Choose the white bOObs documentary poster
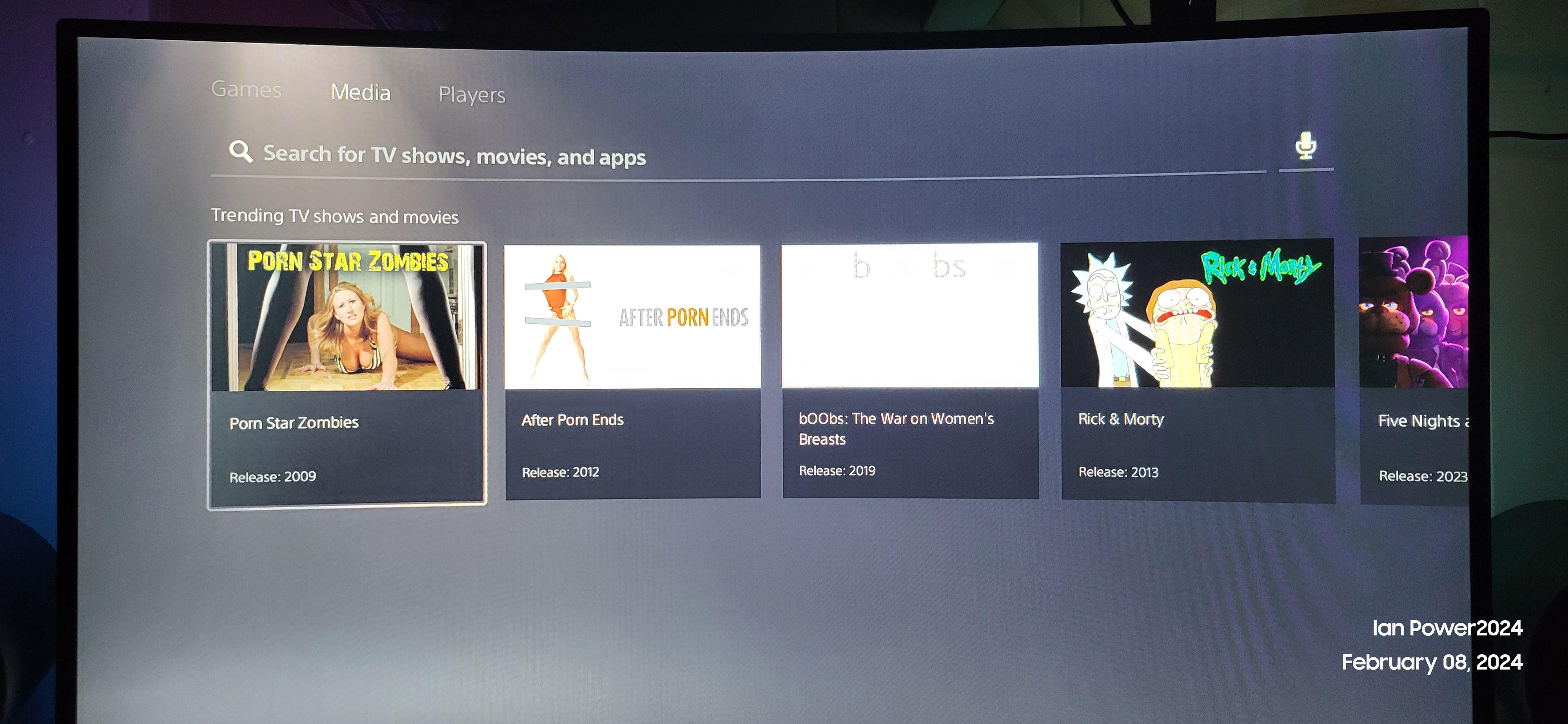Viewport: 1568px width, 724px height. (x=909, y=315)
